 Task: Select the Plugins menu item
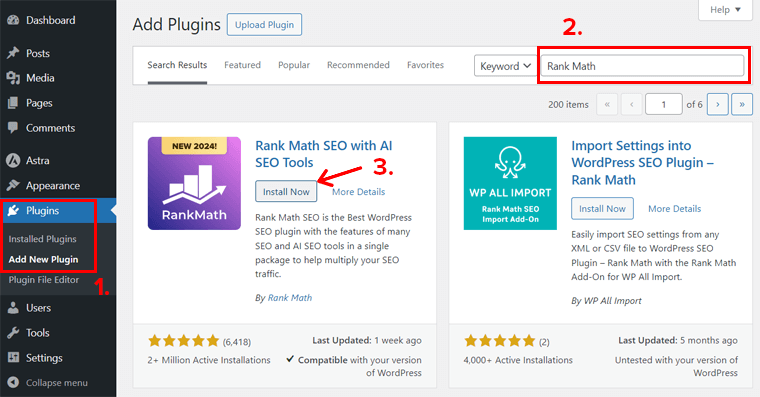tap(43, 211)
